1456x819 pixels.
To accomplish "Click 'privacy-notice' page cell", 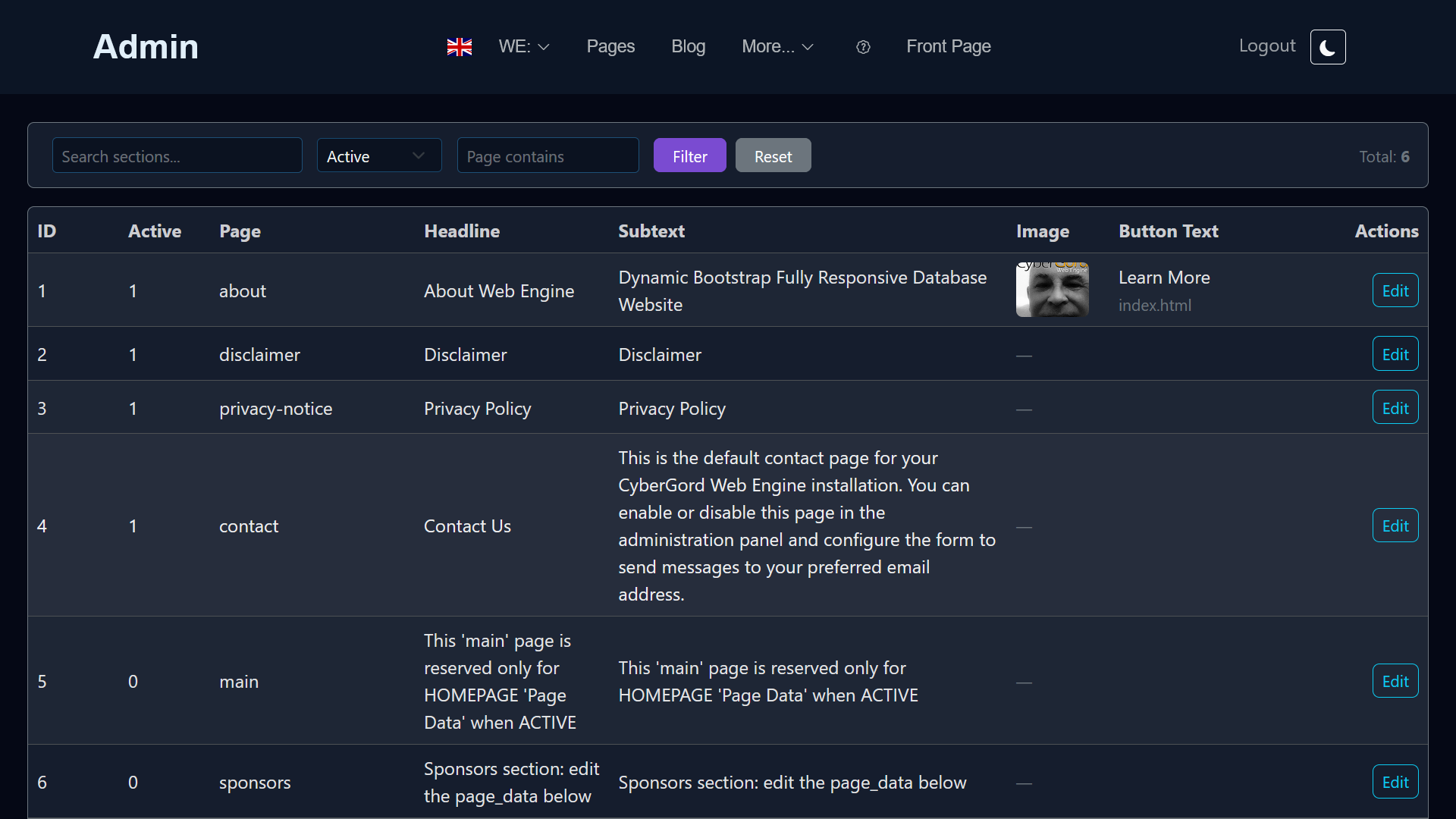I will pos(276,409).
